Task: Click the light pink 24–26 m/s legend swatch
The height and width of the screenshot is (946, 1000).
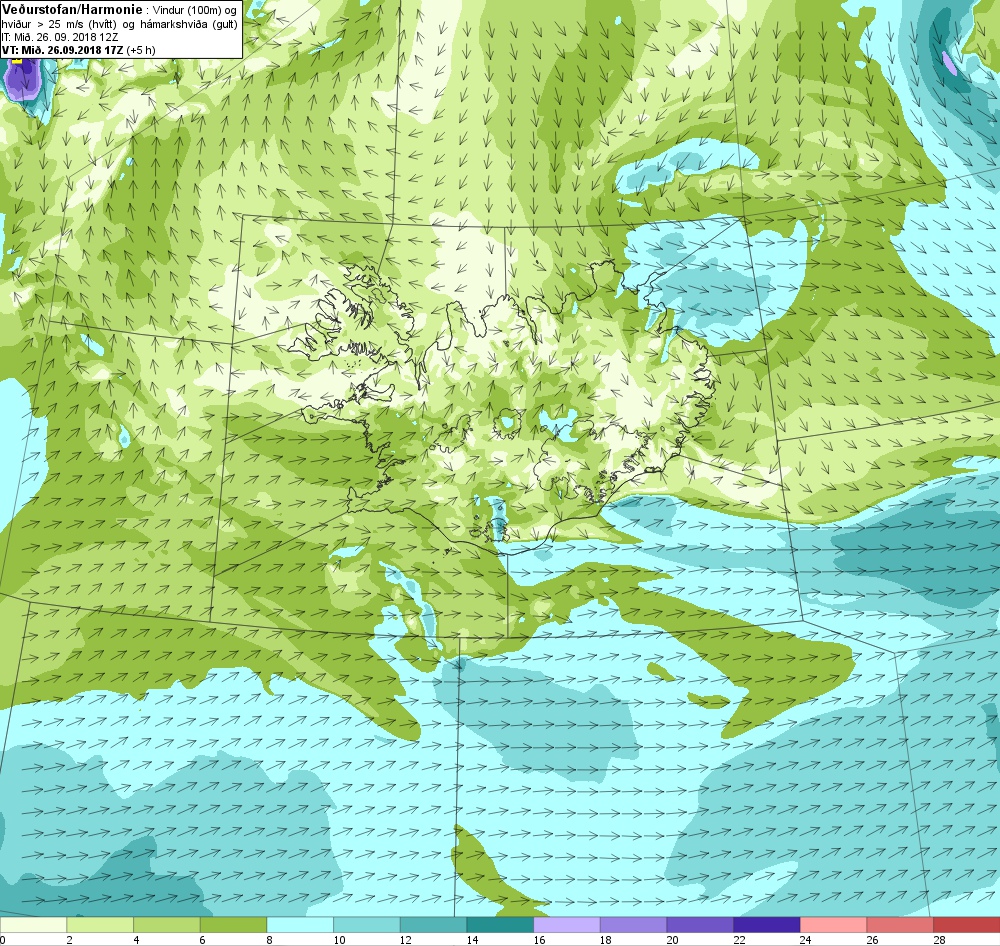Action: (x=833, y=925)
